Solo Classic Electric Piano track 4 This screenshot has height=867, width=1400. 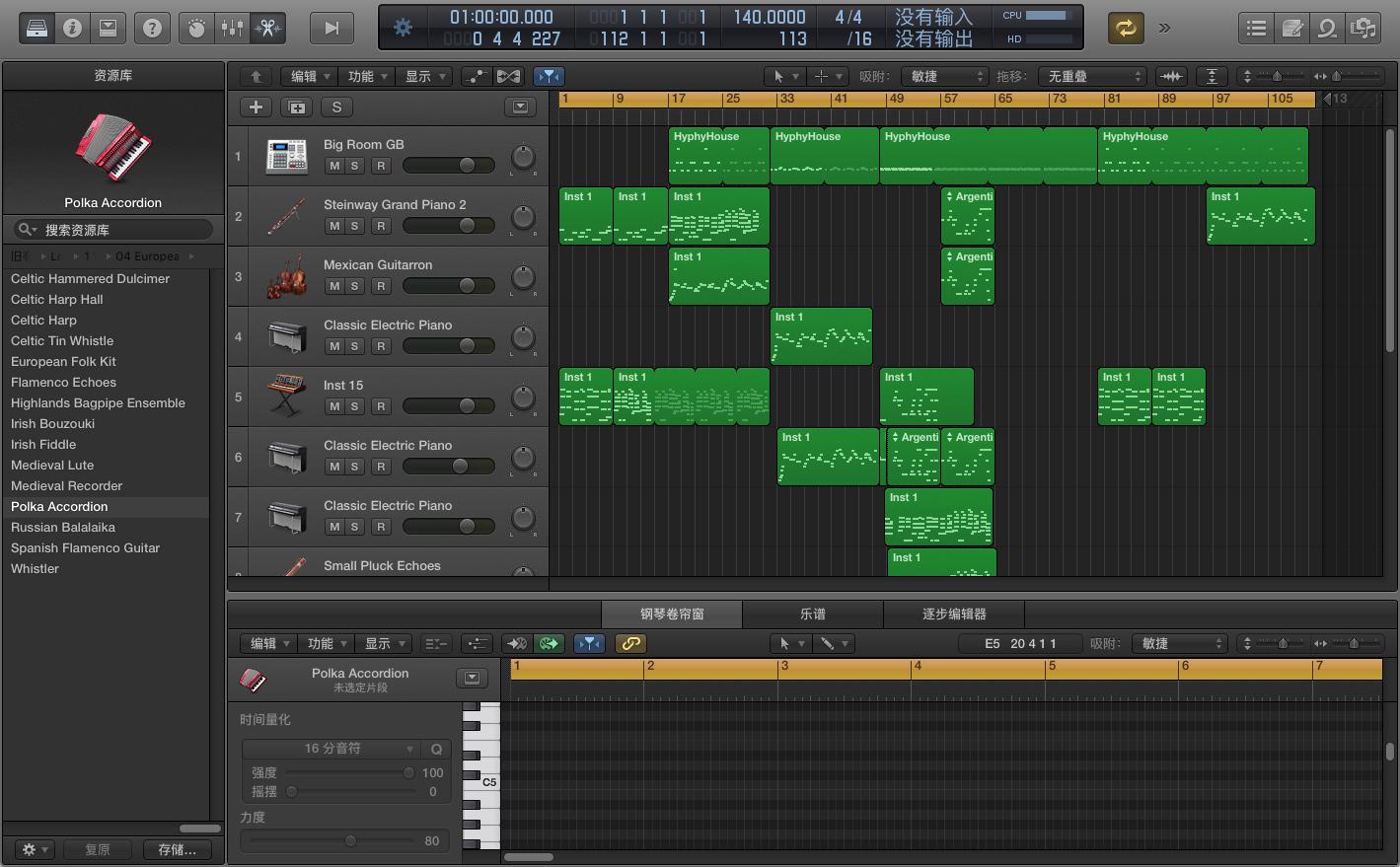(x=354, y=346)
